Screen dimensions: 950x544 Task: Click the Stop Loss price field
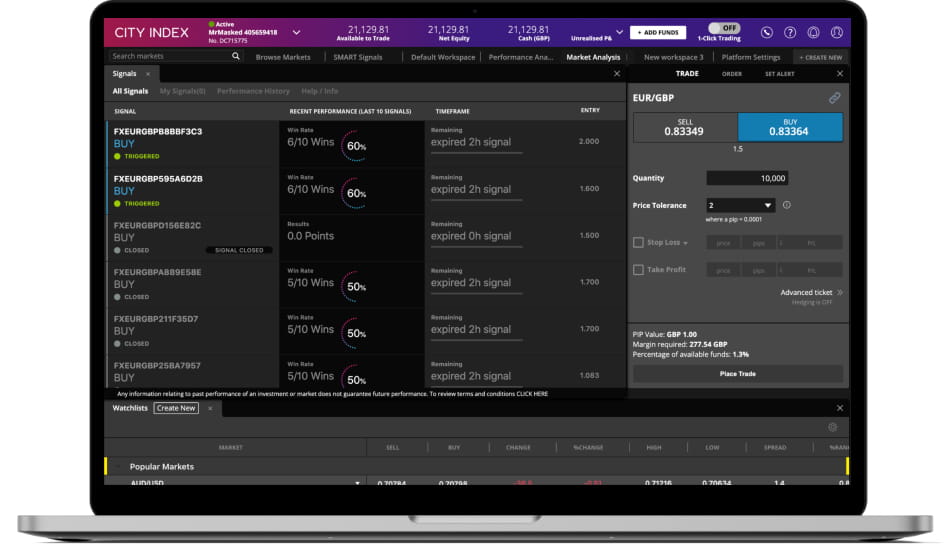click(723, 243)
